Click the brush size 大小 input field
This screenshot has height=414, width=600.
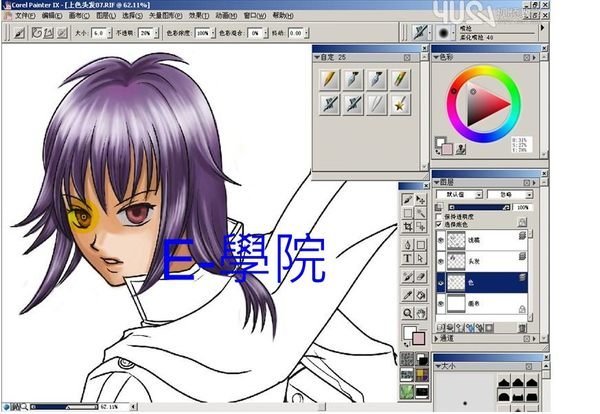pyautogui.click(x=99, y=32)
